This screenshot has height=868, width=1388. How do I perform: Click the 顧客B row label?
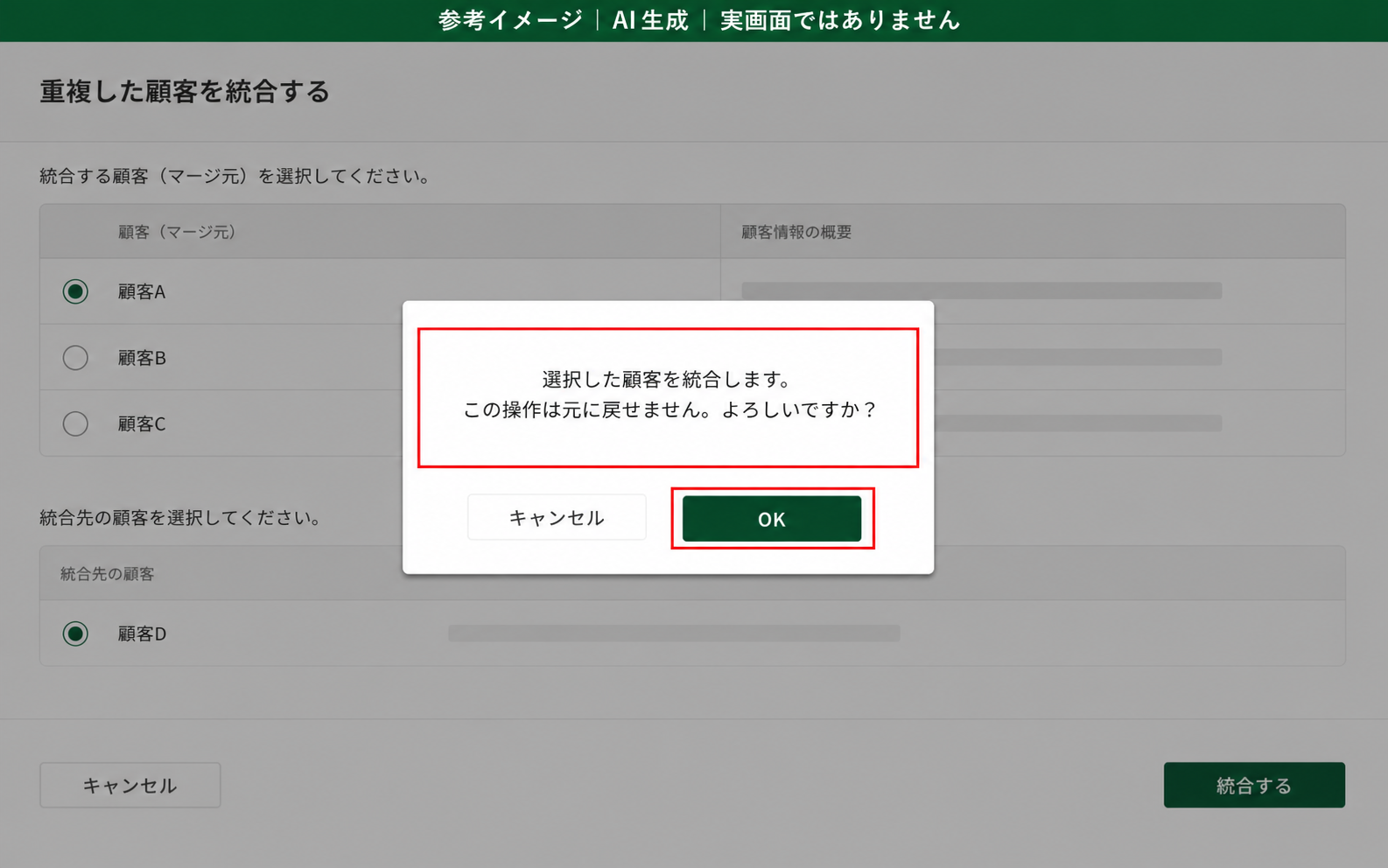(x=142, y=358)
